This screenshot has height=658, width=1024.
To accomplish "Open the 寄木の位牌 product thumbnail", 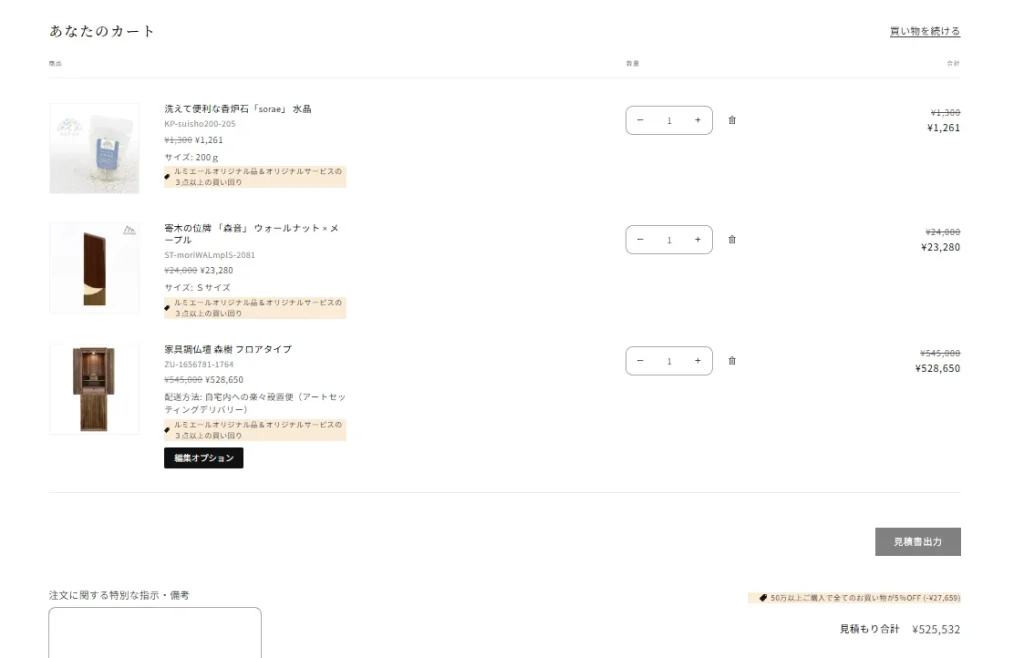I will click(x=95, y=268).
